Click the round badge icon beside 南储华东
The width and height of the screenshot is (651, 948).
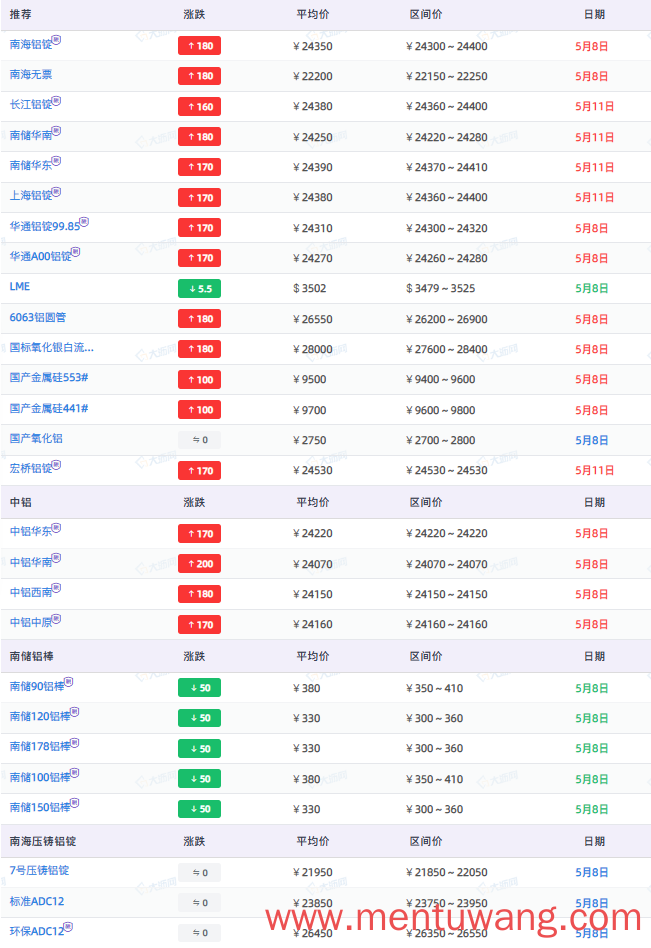tap(56, 161)
